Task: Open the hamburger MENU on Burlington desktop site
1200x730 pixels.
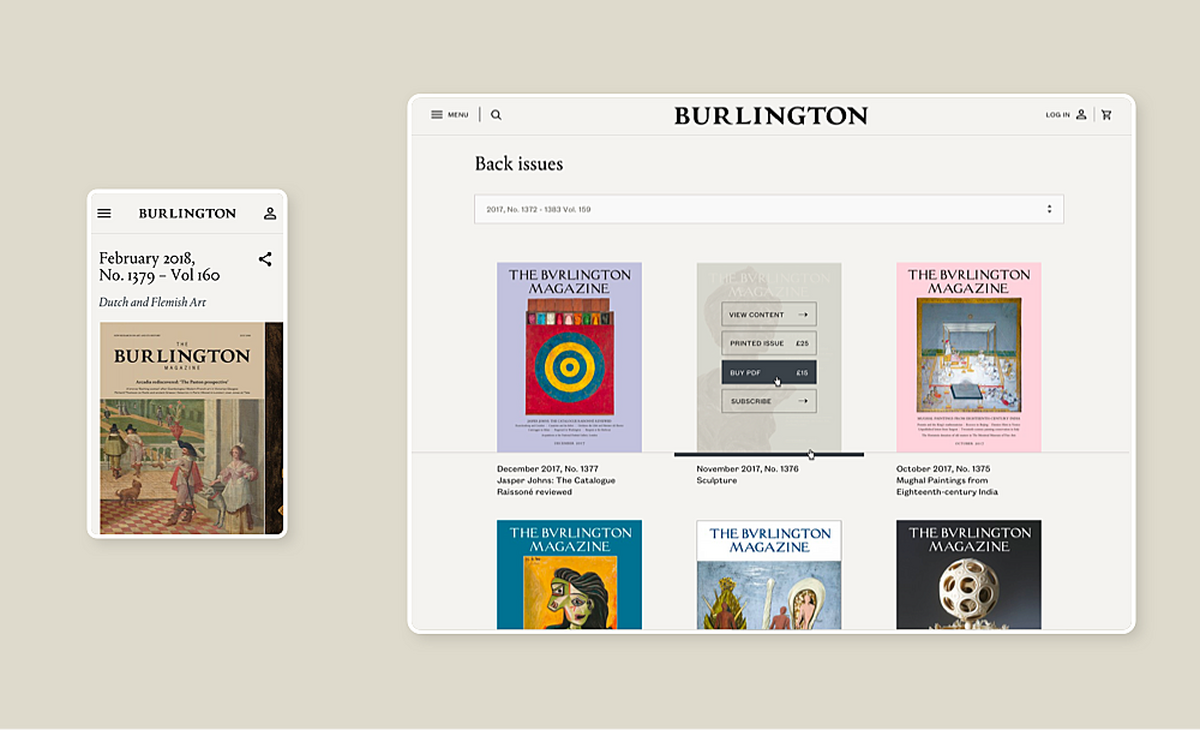Action: [x=449, y=114]
